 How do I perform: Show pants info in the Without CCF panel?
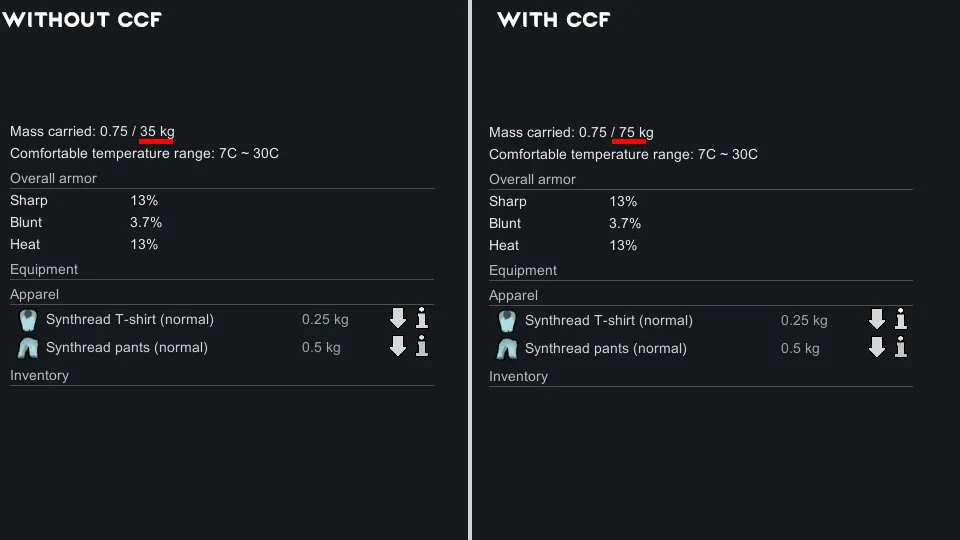pos(422,347)
